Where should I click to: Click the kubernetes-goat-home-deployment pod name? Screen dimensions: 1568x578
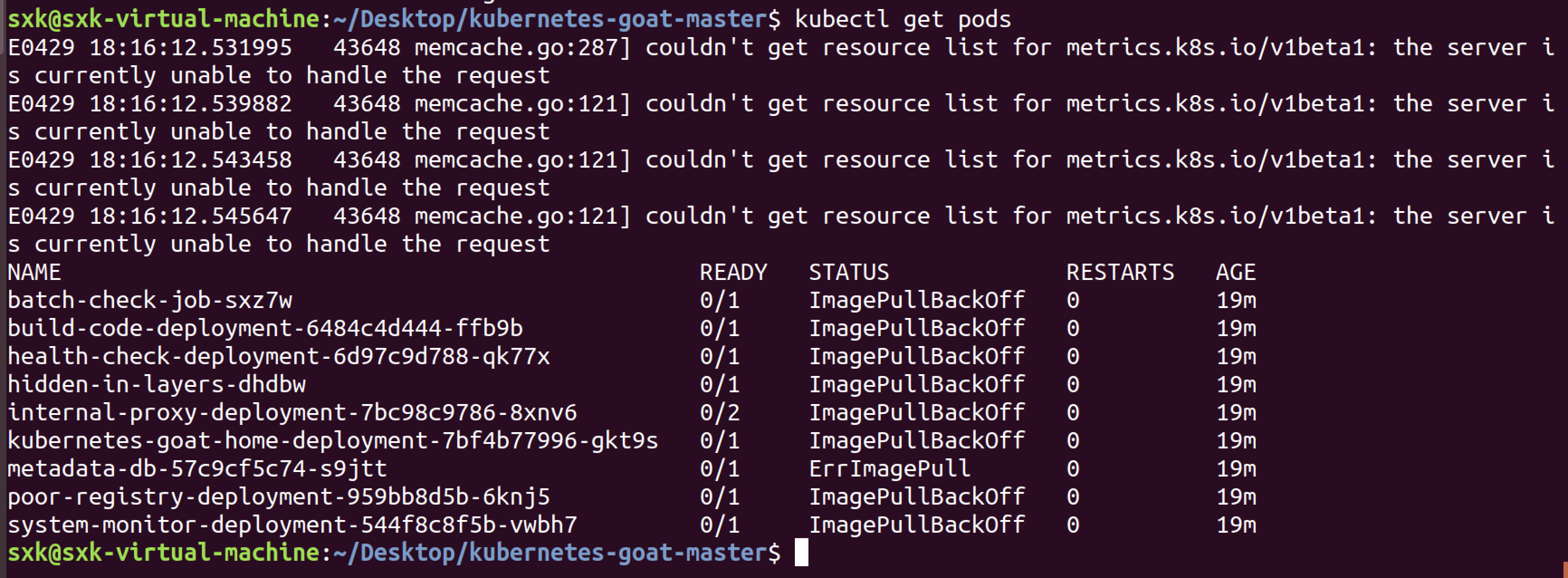332,440
